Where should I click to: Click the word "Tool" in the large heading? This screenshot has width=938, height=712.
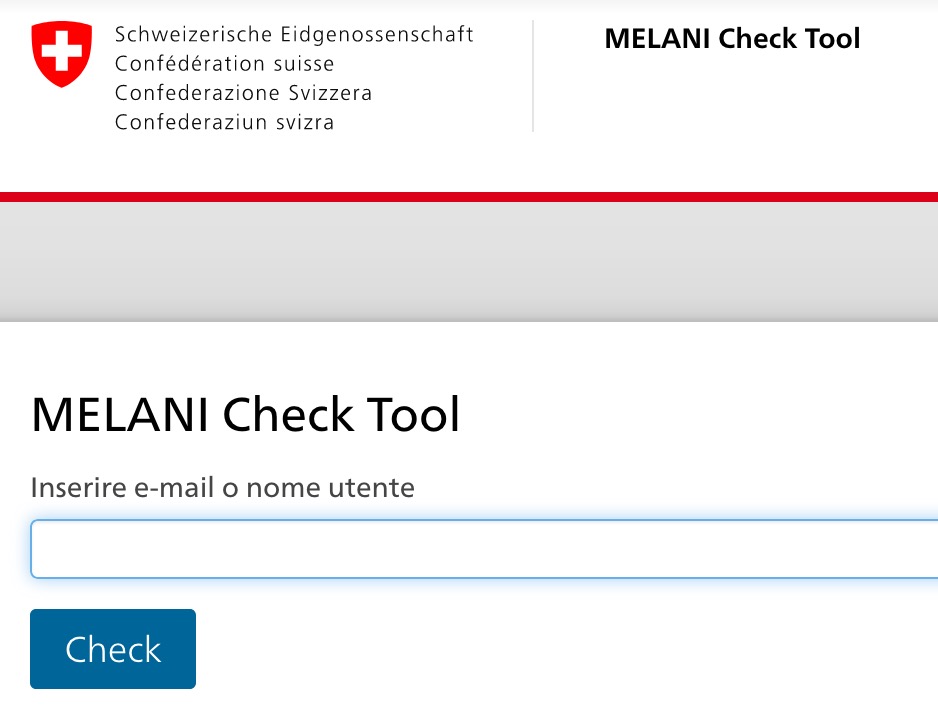tap(413, 414)
